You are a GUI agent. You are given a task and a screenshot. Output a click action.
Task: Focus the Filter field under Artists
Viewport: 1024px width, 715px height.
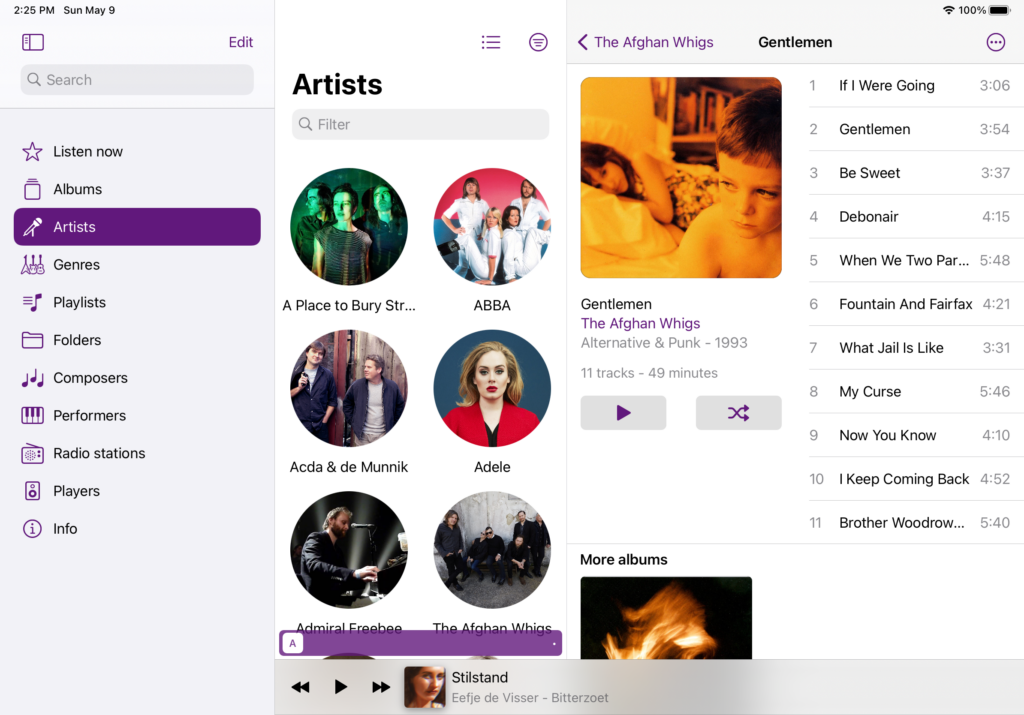421,124
